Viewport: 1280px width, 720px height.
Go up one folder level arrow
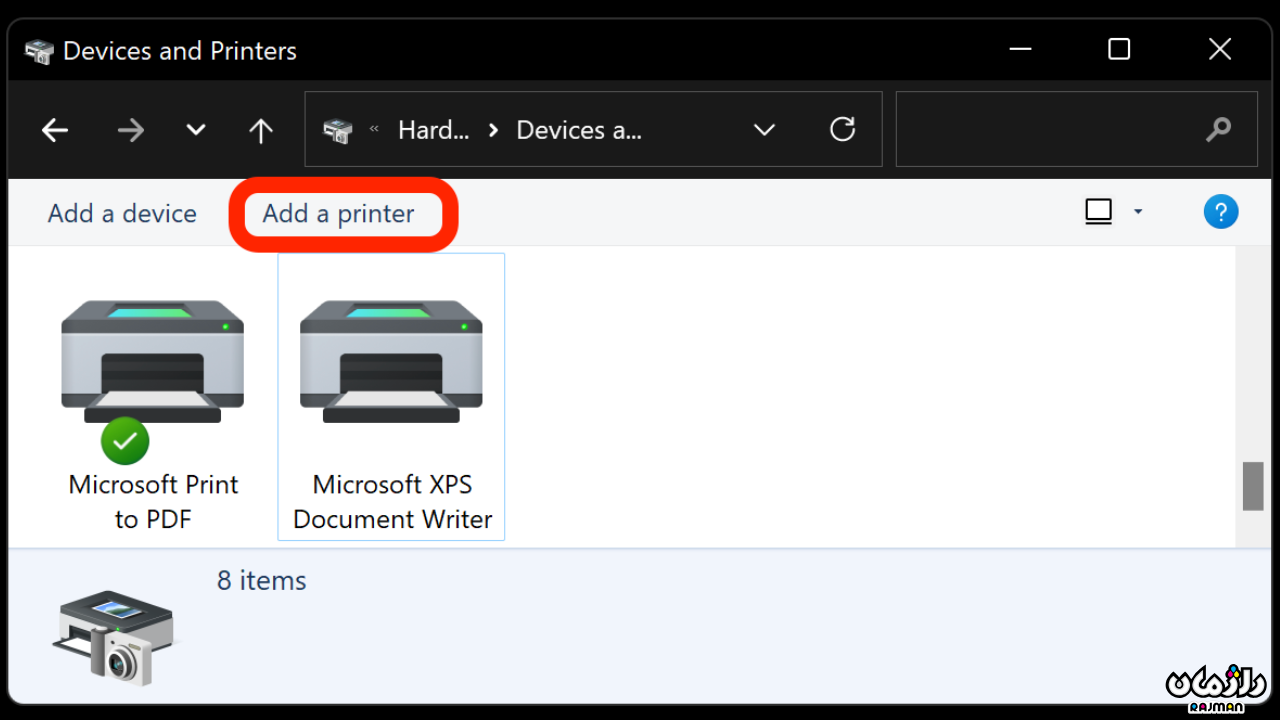tap(261, 130)
